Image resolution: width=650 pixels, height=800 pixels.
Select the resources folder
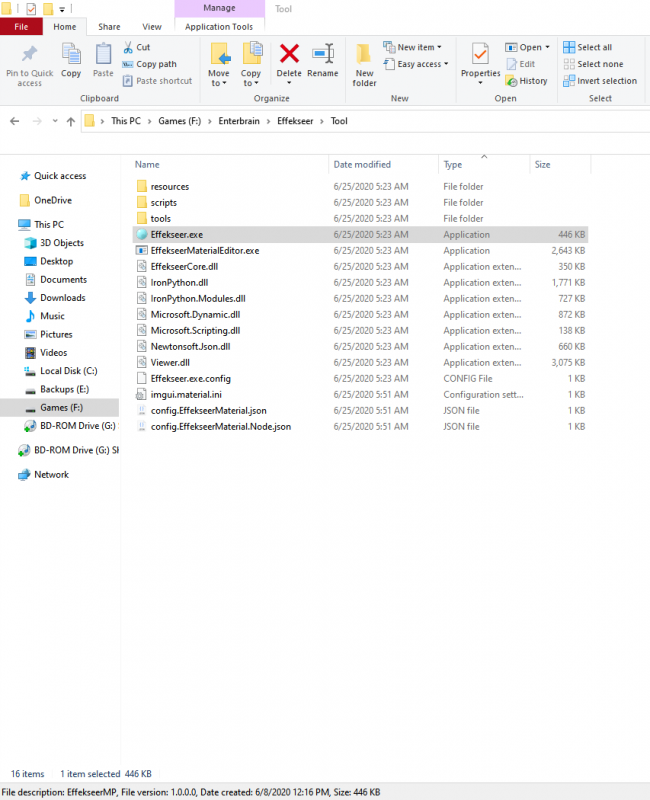[360, 187]
